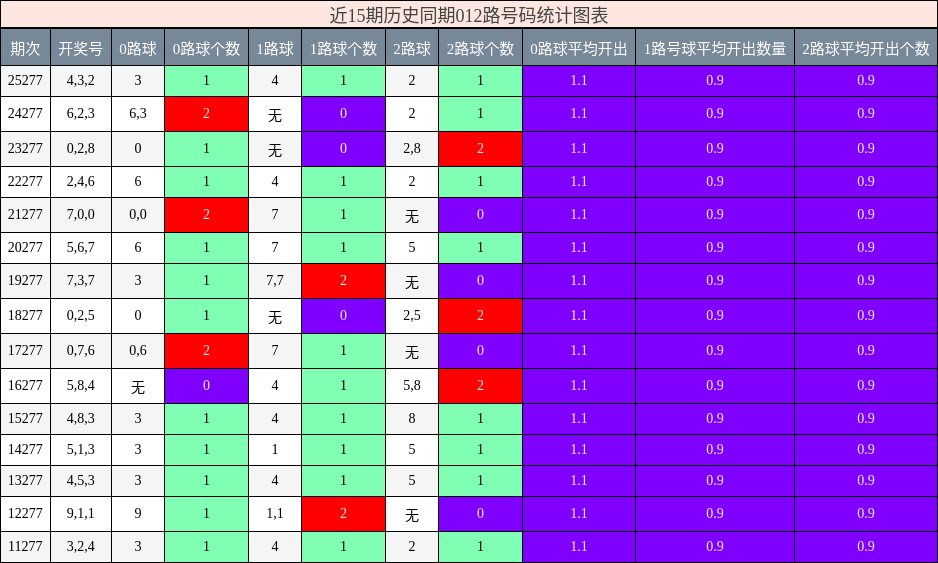Screen dimensions: 938x563
Task: Select the 期次 column header
Action: coord(25,47)
